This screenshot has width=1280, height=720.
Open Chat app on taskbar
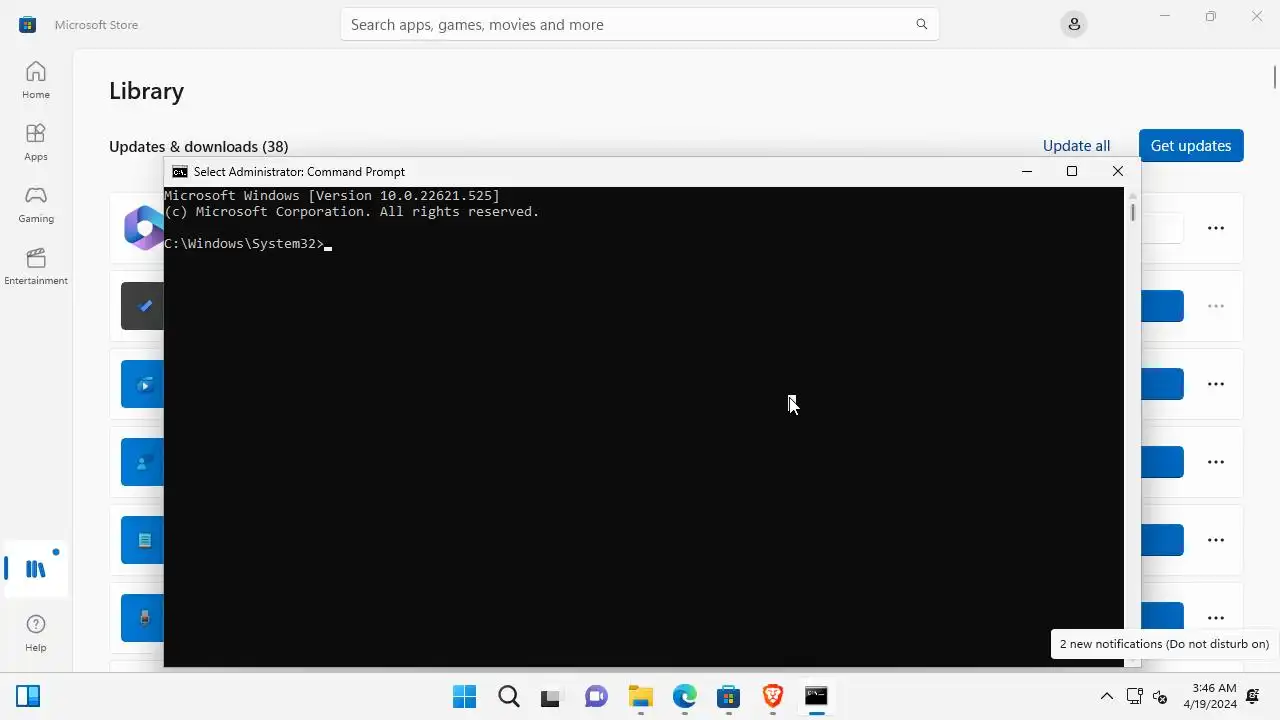596,696
